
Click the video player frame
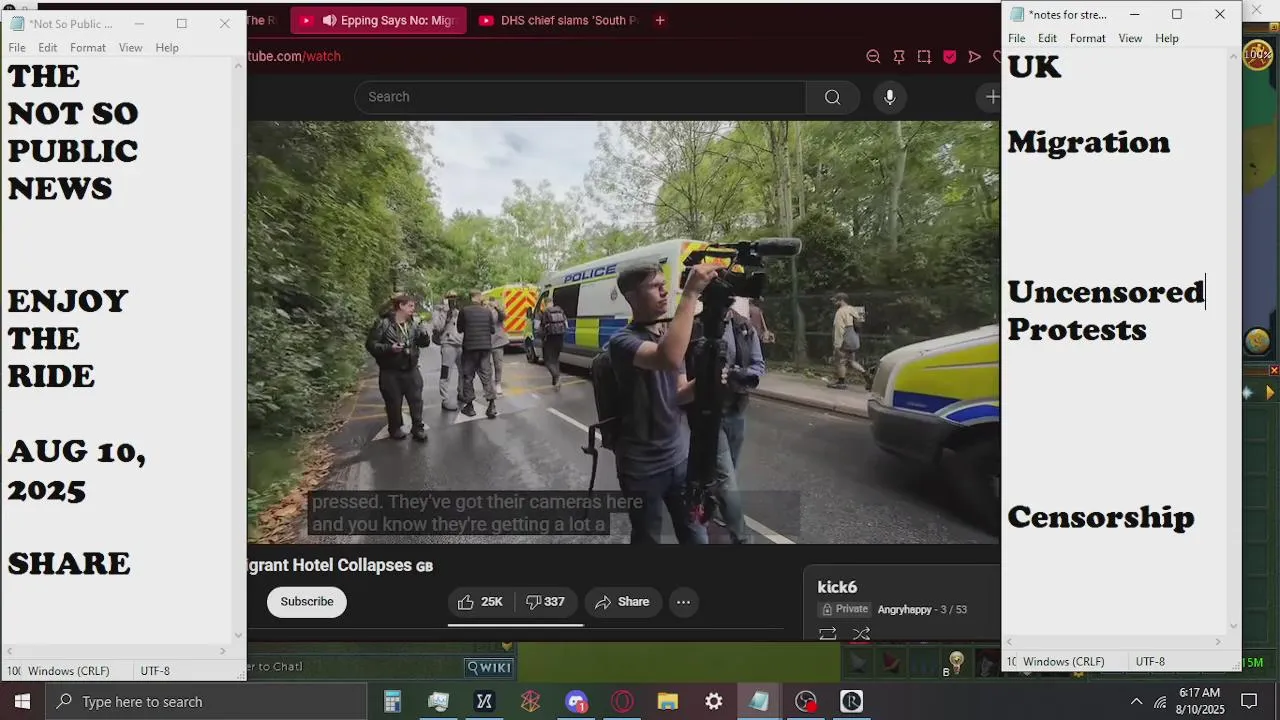click(623, 332)
